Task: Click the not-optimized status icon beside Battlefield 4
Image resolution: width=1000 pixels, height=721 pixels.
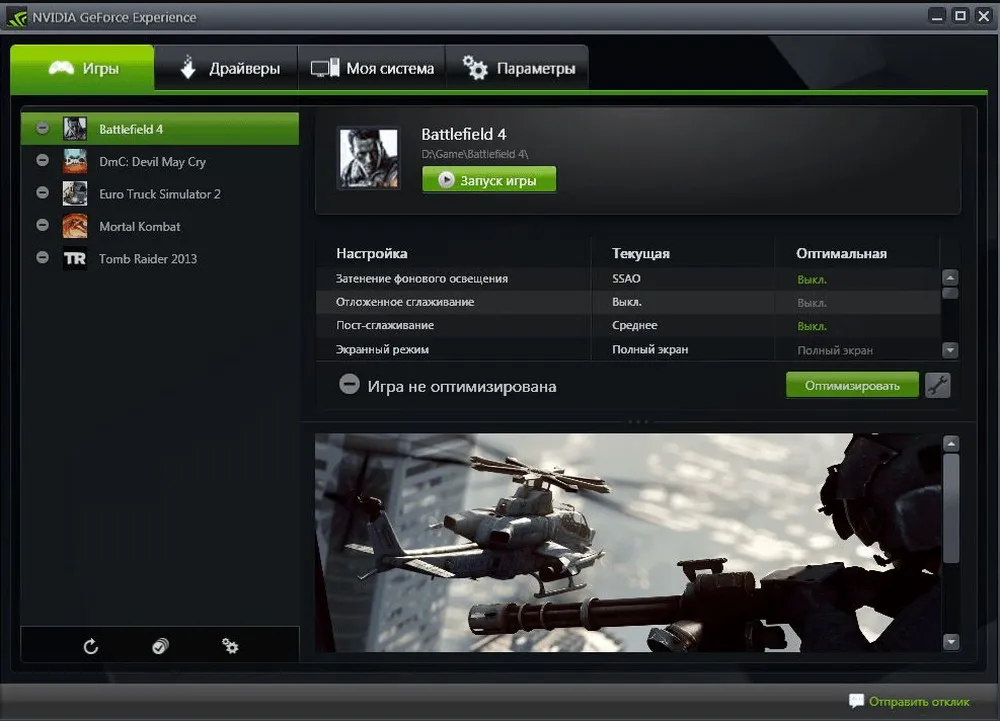Action: pyautogui.click(x=42, y=128)
